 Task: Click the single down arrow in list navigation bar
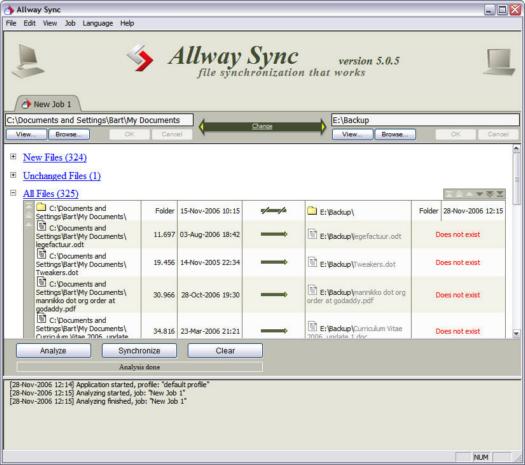479,194
